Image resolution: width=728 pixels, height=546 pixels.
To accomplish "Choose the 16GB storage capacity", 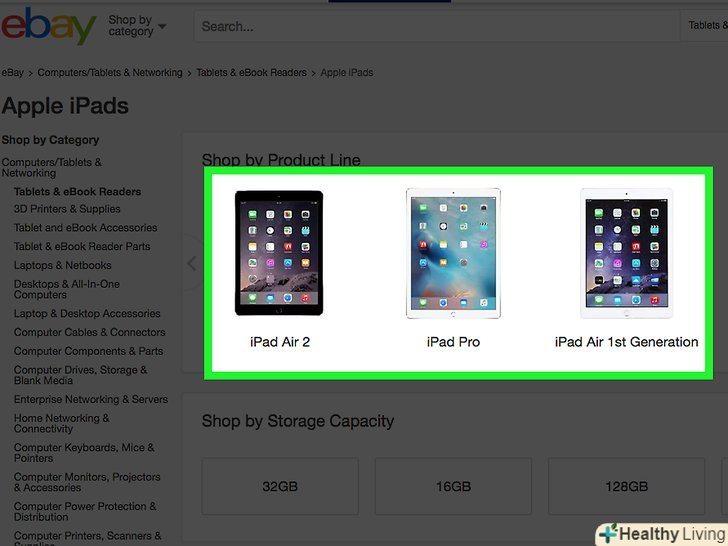I will [x=453, y=486].
